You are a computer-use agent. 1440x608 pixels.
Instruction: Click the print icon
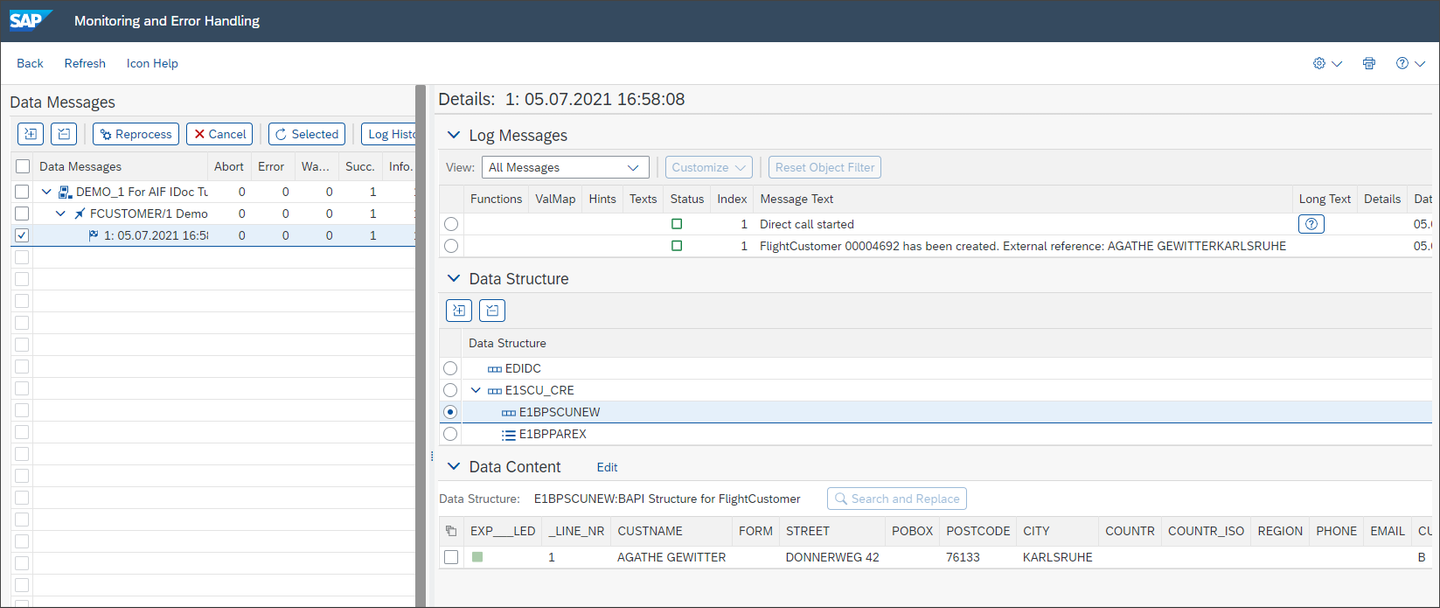coord(1369,63)
